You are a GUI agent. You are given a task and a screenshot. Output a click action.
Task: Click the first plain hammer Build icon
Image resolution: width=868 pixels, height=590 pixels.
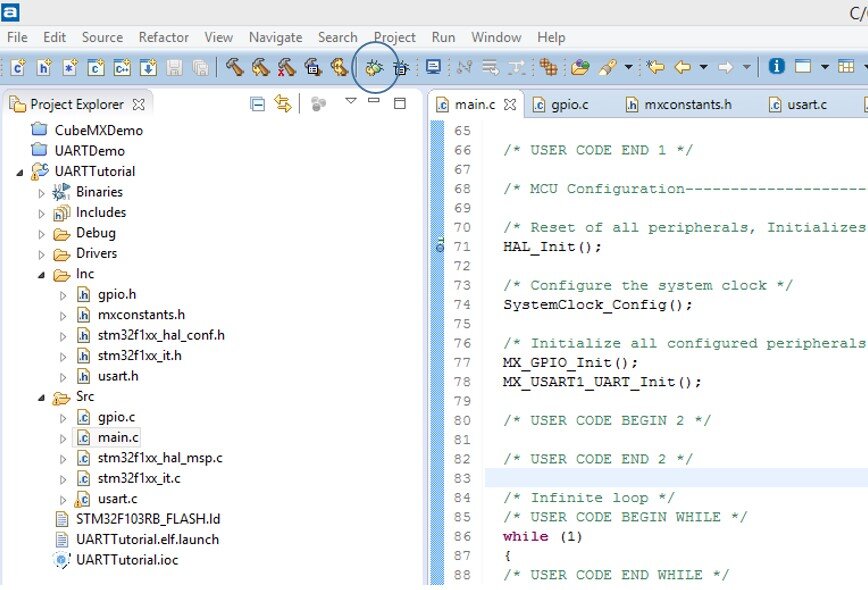(x=235, y=67)
